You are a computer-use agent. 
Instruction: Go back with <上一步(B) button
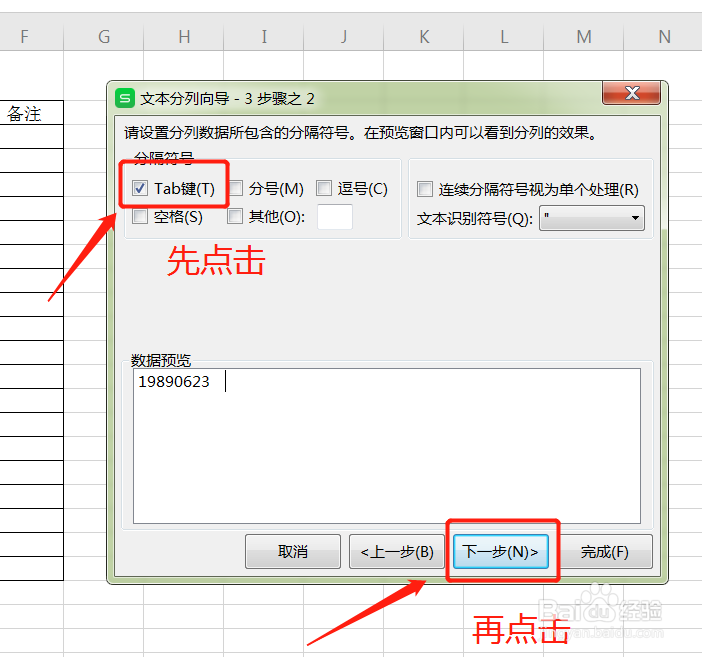point(397,551)
